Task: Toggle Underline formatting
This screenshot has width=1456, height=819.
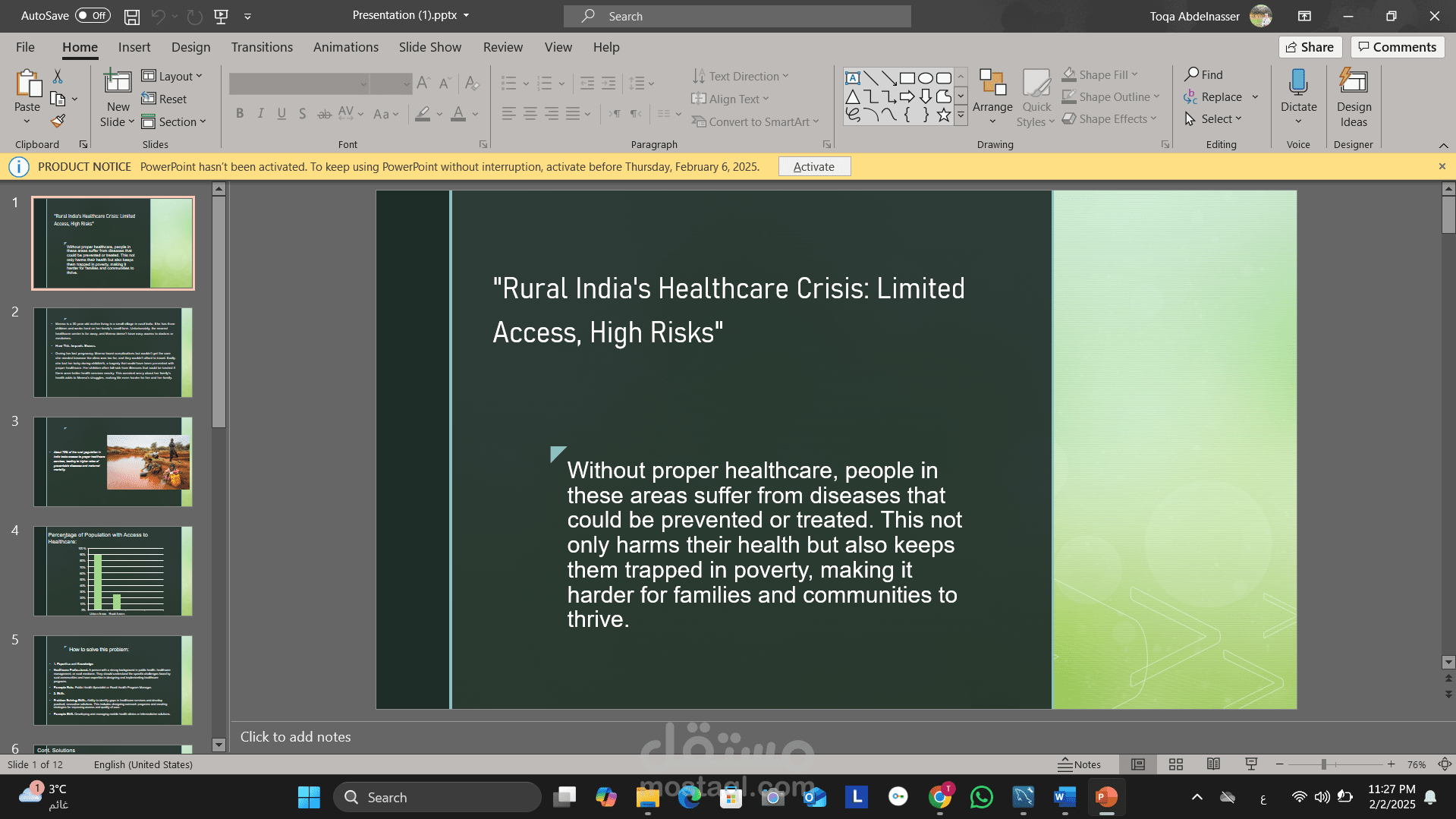Action: pos(281,114)
